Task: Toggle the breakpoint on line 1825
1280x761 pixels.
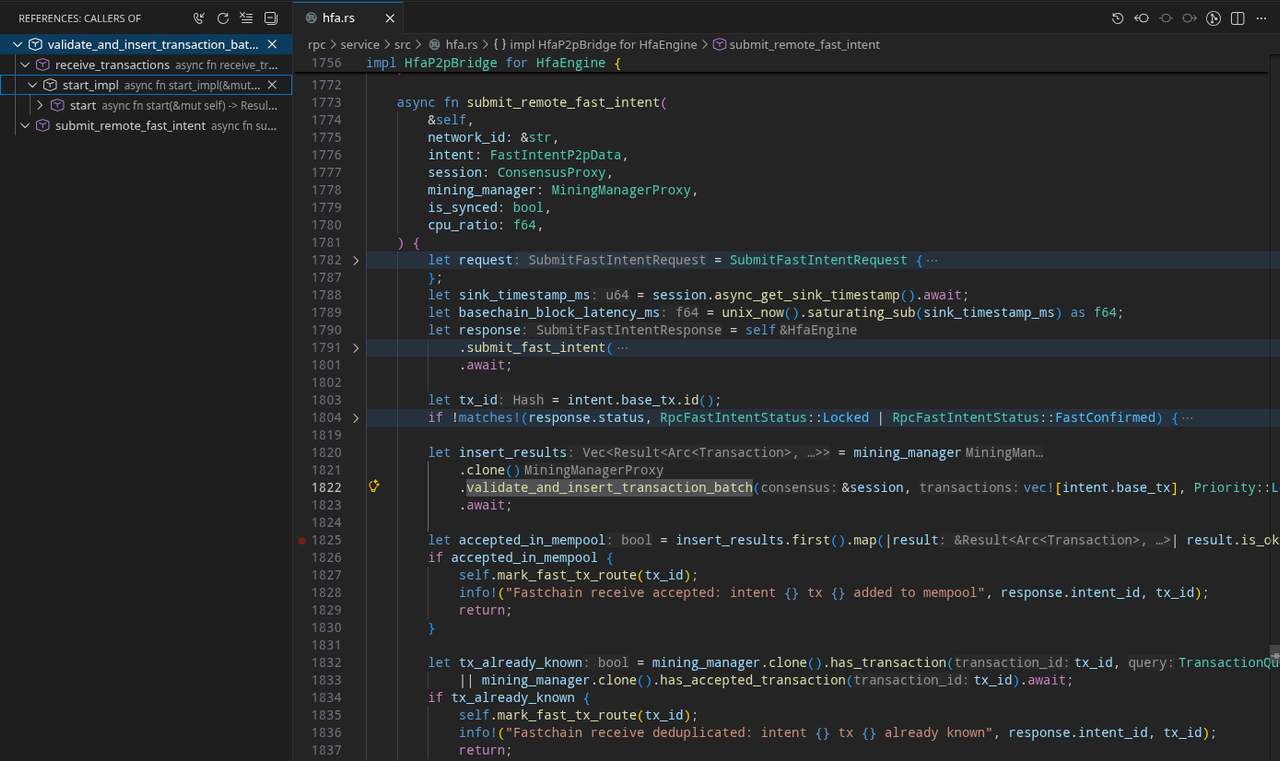Action: pyautogui.click(x=302, y=540)
